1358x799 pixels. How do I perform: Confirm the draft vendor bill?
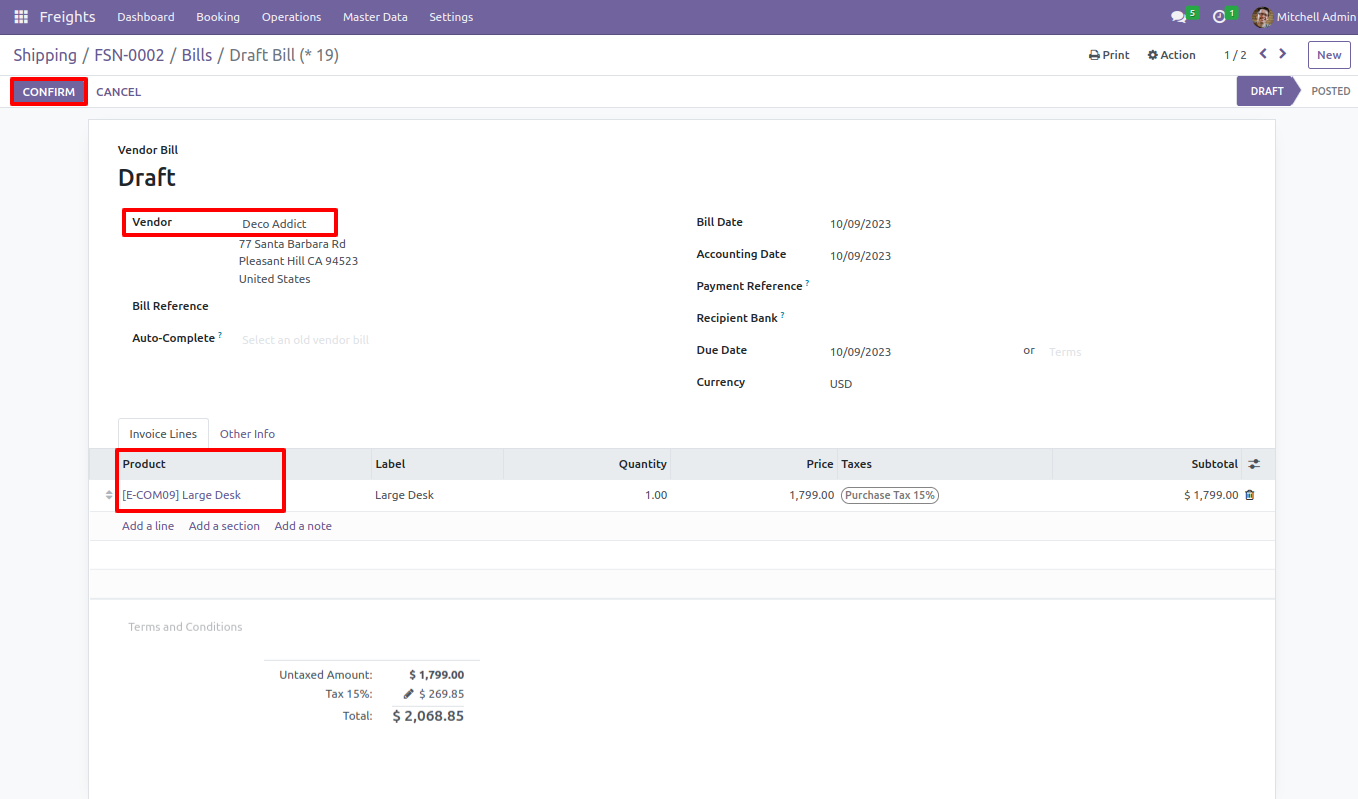pos(48,92)
